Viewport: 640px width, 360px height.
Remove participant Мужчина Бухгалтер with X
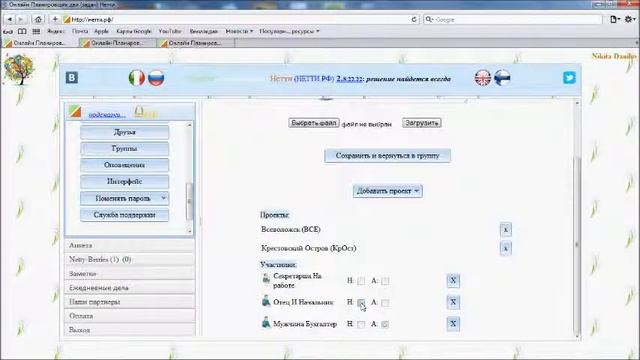tap(453, 324)
